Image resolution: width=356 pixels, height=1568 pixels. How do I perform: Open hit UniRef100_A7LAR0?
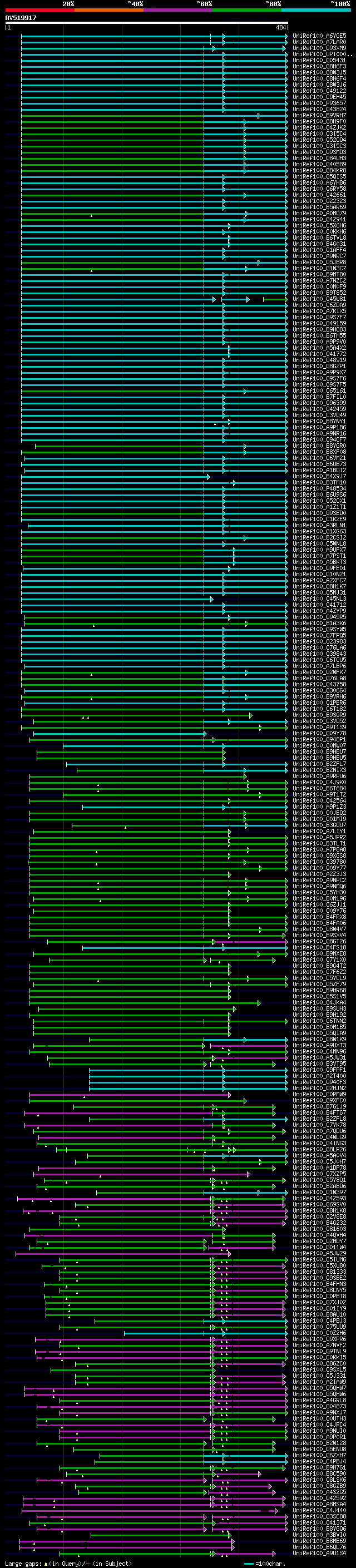(319, 42)
